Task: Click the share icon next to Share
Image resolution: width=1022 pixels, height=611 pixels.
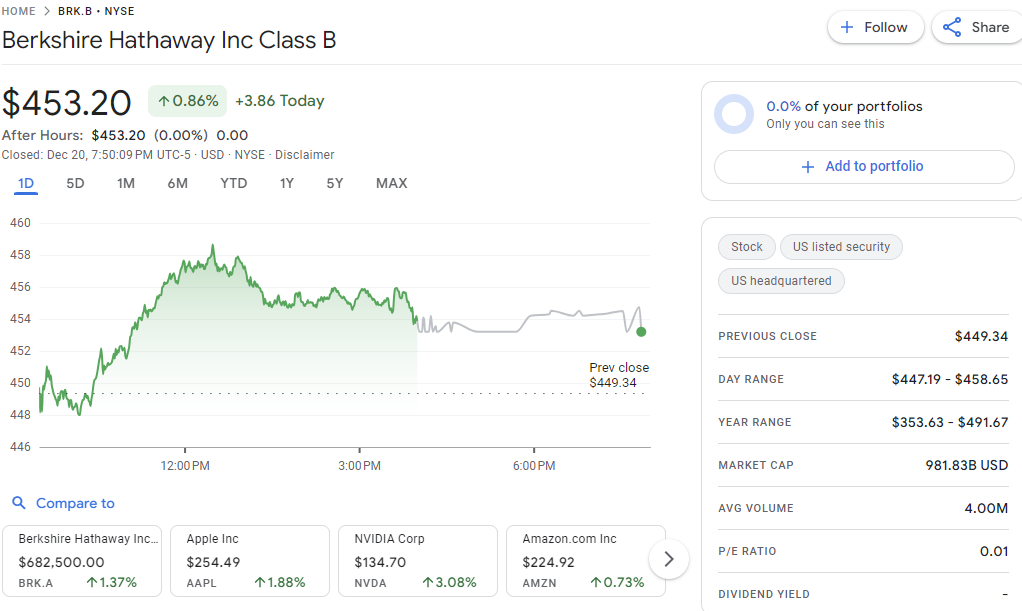Action: [x=952, y=27]
